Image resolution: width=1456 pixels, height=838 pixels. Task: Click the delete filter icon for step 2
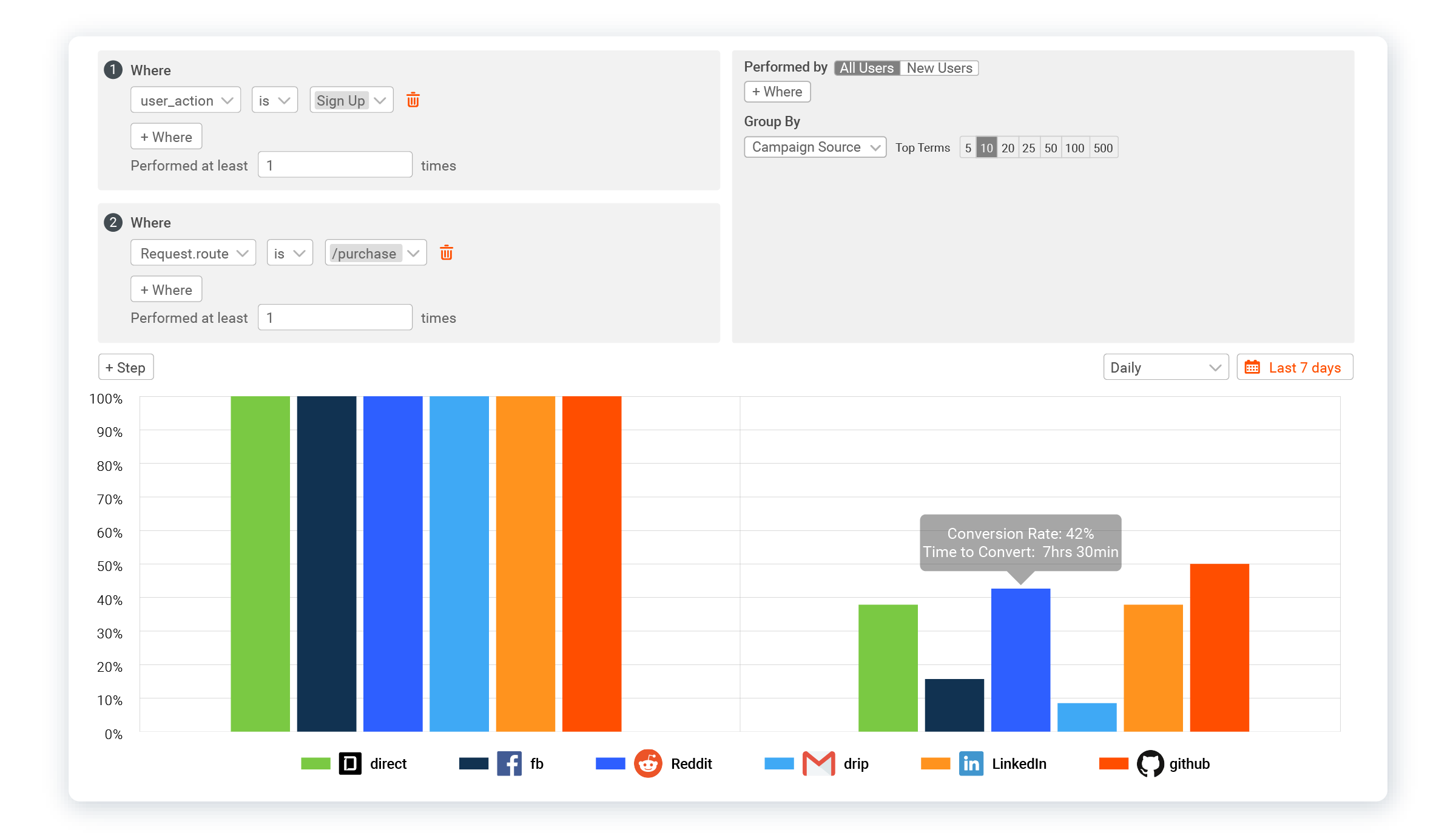pyautogui.click(x=447, y=253)
